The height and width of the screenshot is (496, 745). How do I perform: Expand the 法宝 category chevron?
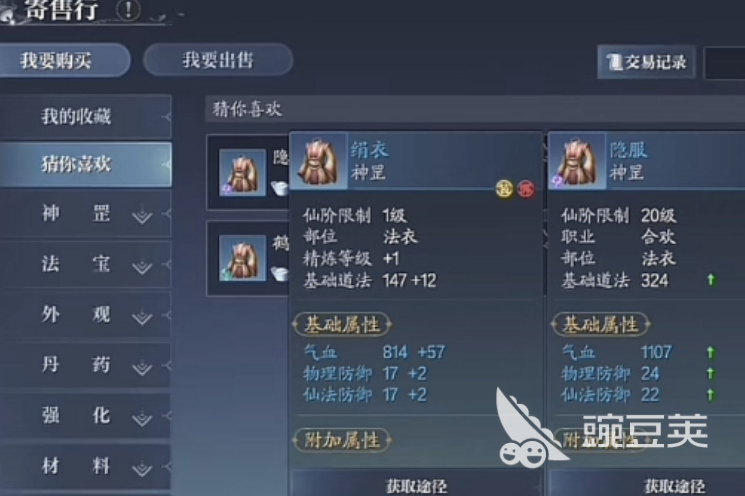pyautogui.click(x=142, y=267)
